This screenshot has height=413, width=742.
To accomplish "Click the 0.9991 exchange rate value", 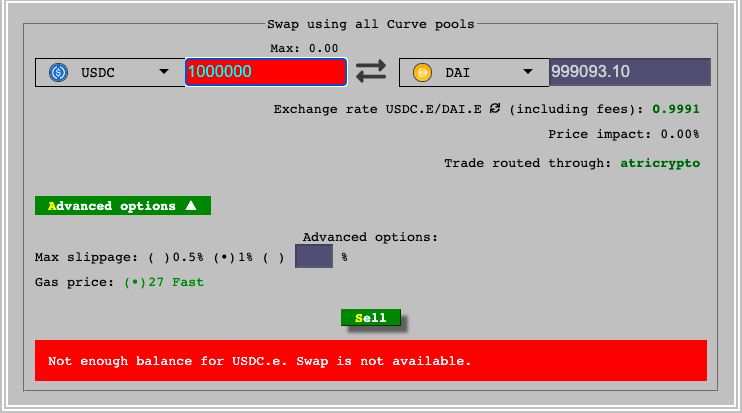I will 676,109.
